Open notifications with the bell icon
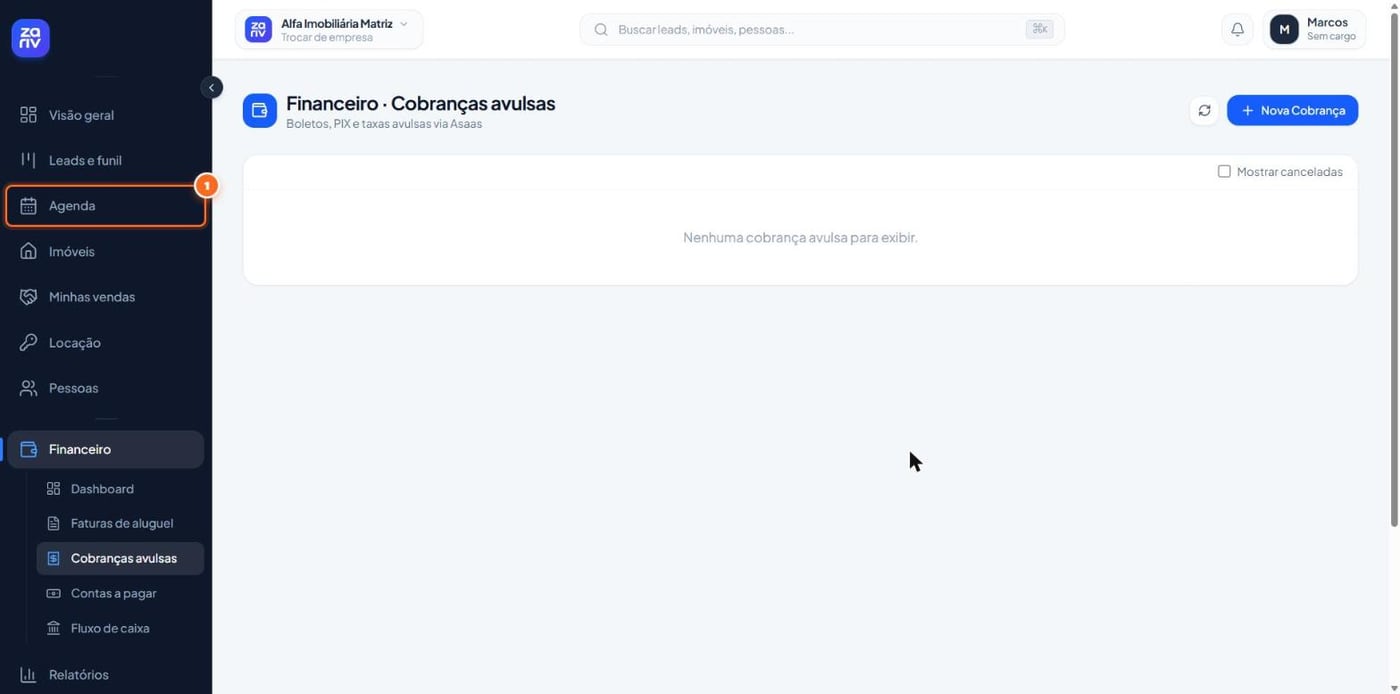The height and width of the screenshot is (694, 1400). click(x=1237, y=29)
